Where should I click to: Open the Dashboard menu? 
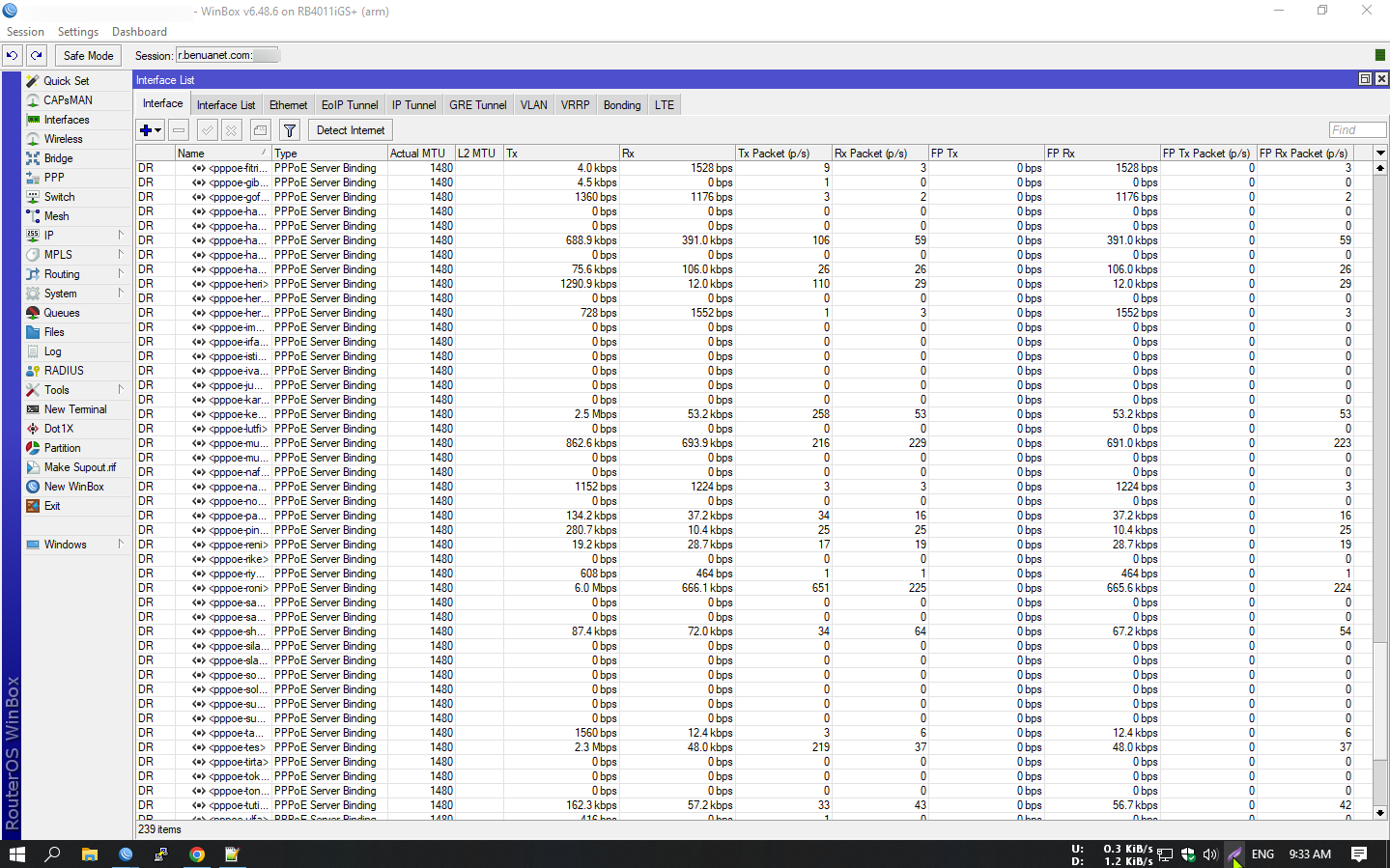click(139, 32)
